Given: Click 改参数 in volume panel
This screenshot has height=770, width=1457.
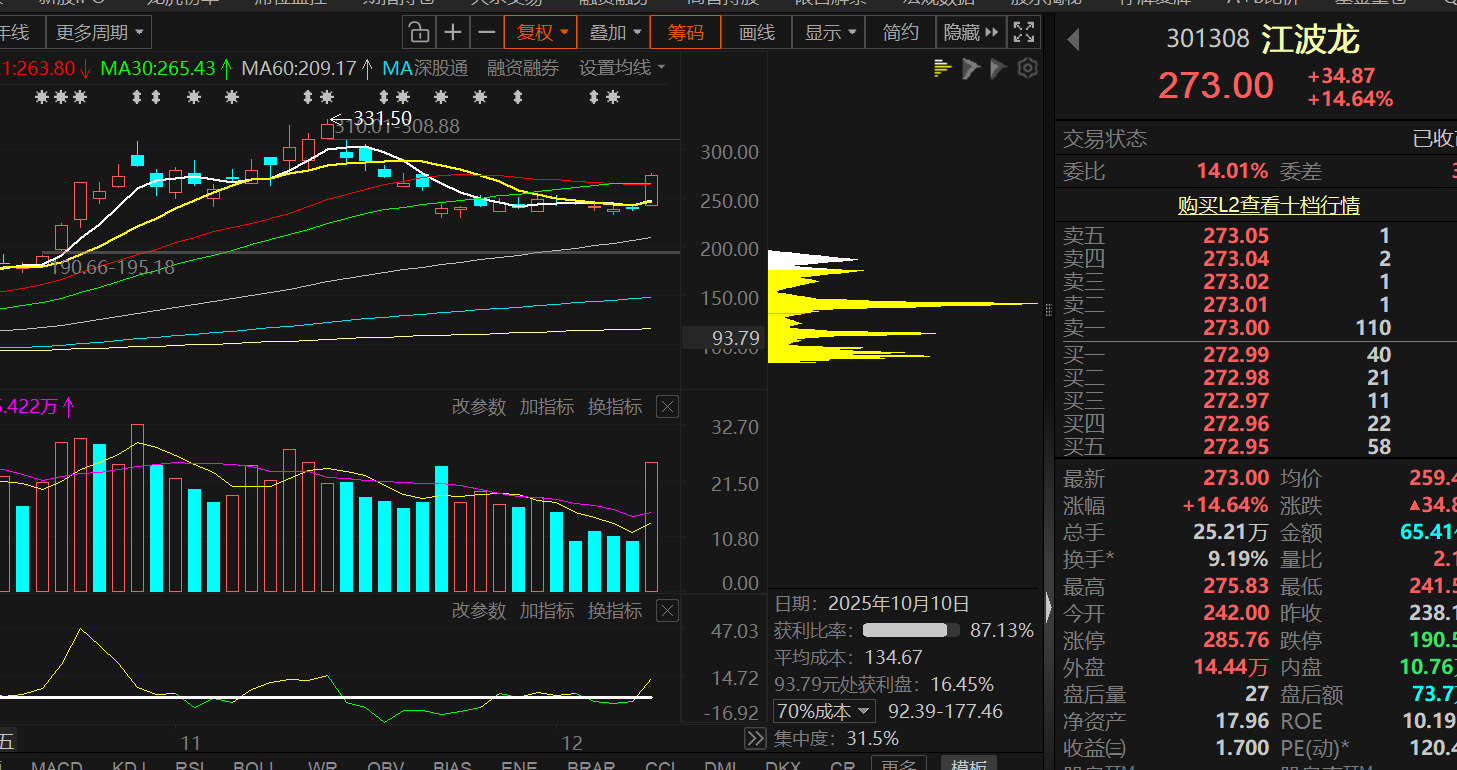Looking at the screenshot, I should (x=479, y=406).
